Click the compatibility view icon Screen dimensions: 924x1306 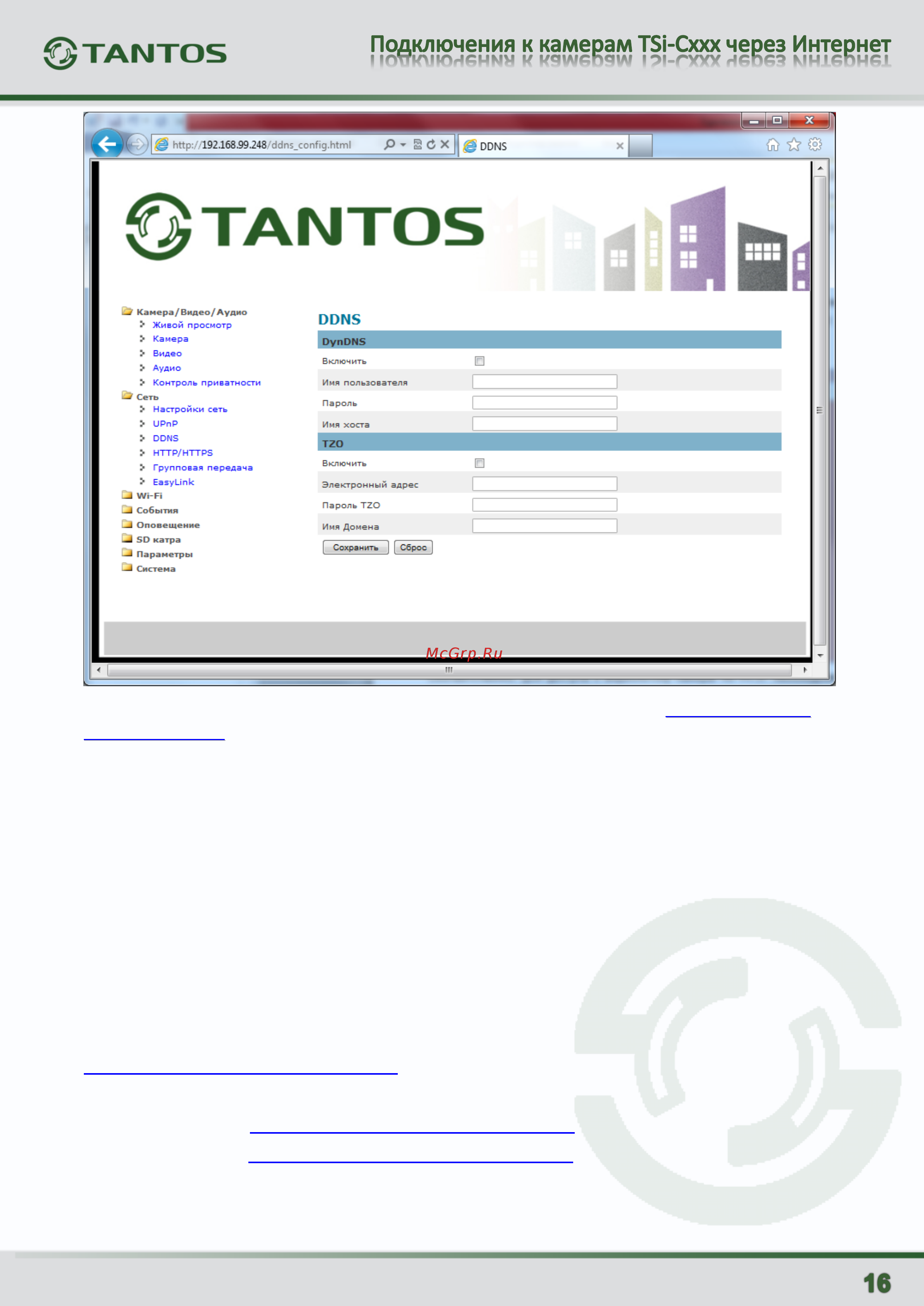pos(418,144)
